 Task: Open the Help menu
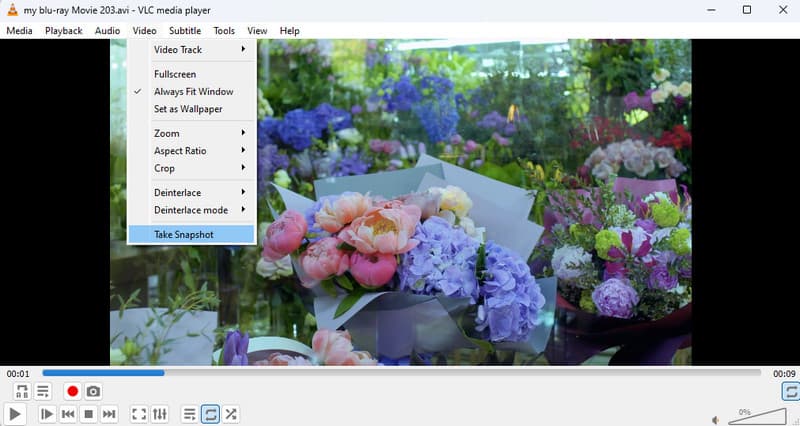tap(289, 31)
